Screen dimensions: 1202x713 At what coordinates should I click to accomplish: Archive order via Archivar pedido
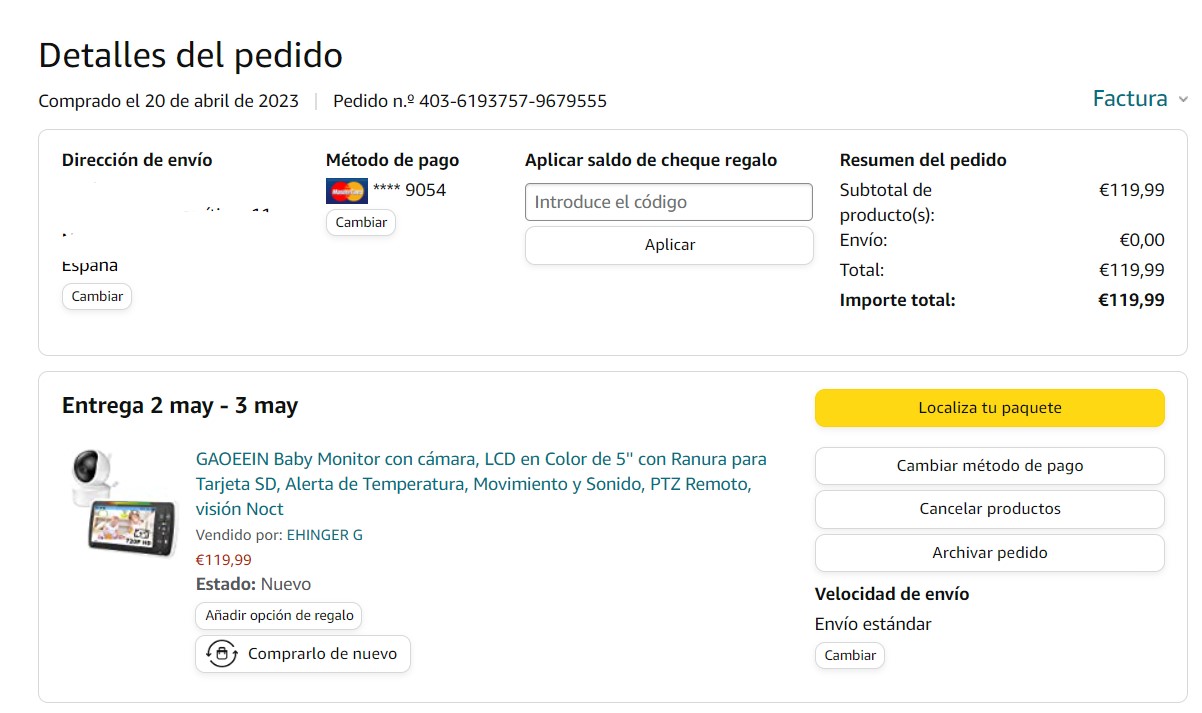click(989, 553)
